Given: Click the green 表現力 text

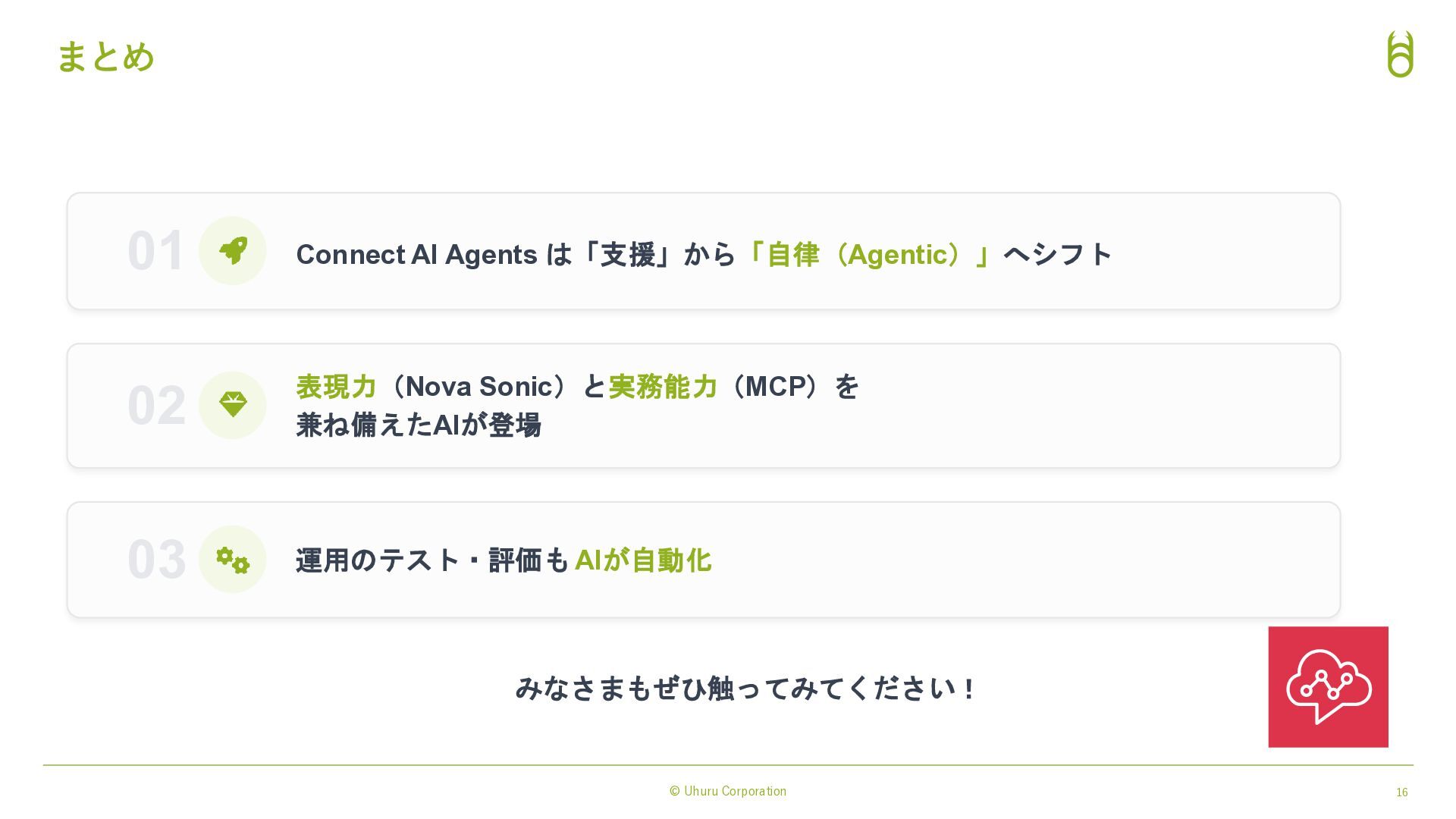Looking at the screenshot, I should pos(336,386).
